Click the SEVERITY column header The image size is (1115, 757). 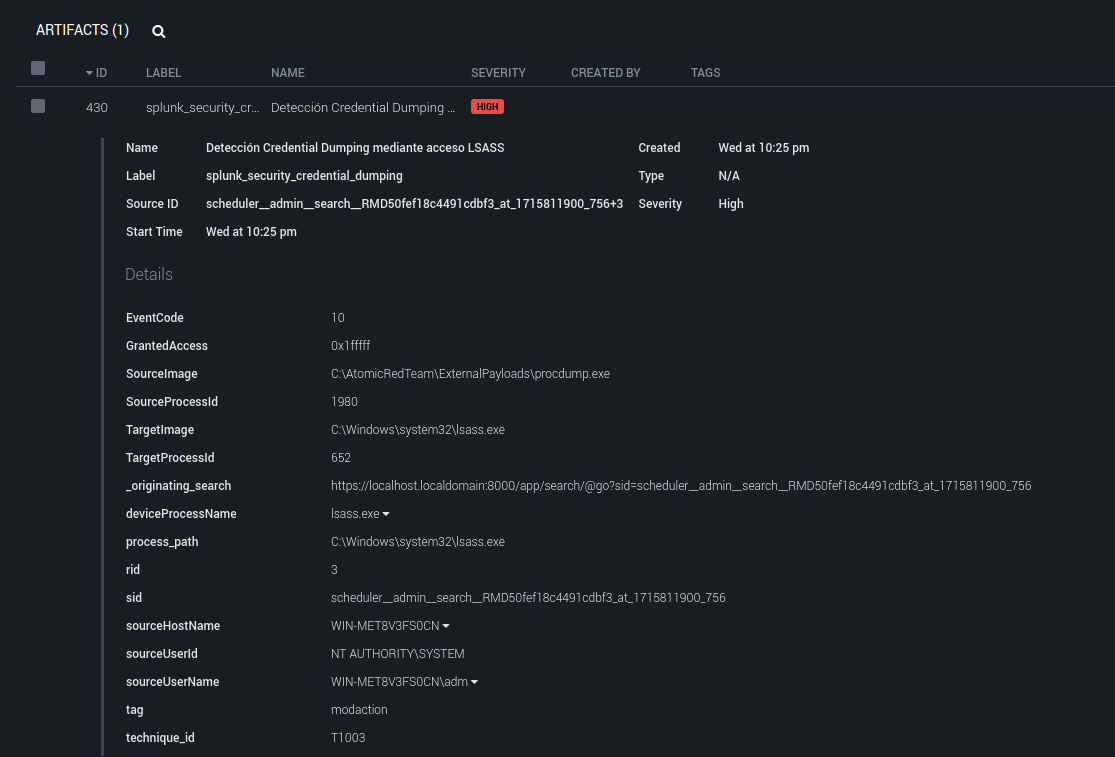click(498, 73)
